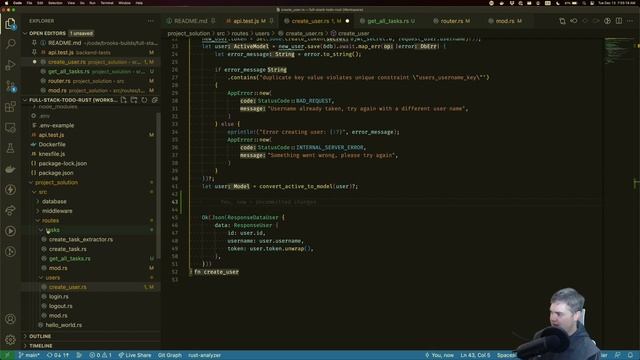The width and height of the screenshot is (640, 360).
Task: Click main* branch in status bar
Action: point(29,355)
